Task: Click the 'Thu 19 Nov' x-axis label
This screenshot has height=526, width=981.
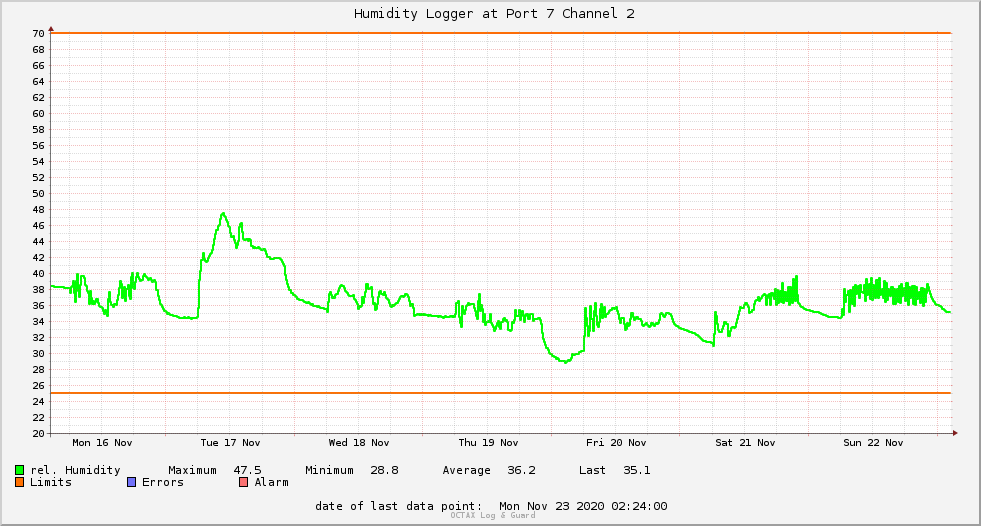Action: pos(488,443)
